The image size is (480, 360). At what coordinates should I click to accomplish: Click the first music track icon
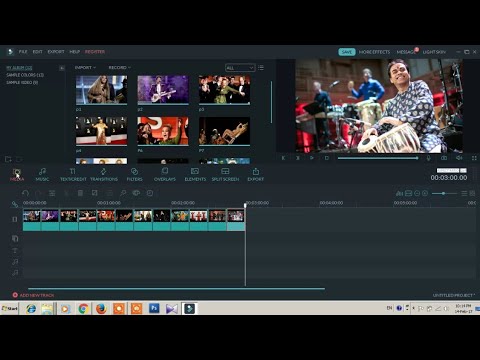pyautogui.click(x=15, y=262)
